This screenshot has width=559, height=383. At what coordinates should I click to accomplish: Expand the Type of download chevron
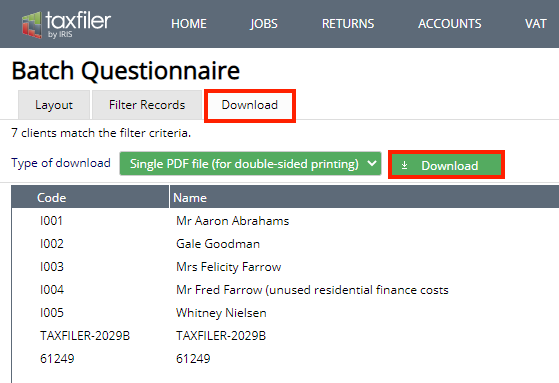tap(372, 163)
